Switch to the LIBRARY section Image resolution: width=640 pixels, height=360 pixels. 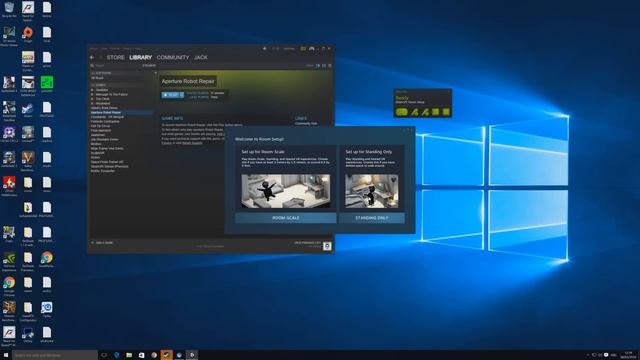click(x=140, y=58)
